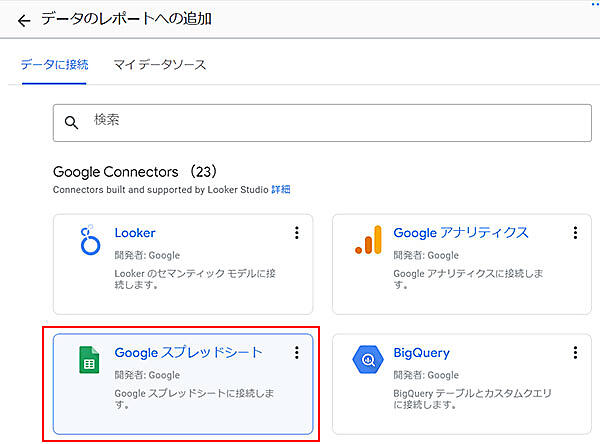The image size is (600, 444).
Task: Select the Looker connector title
Action: click(x=135, y=233)
